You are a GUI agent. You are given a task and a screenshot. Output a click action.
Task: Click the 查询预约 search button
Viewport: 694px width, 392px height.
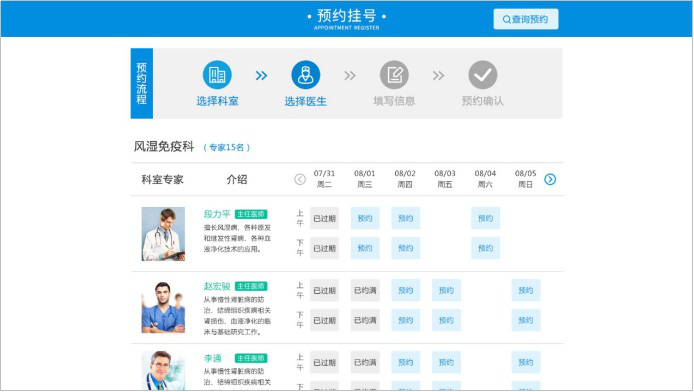pyautogui.click(x=526, y=19)
